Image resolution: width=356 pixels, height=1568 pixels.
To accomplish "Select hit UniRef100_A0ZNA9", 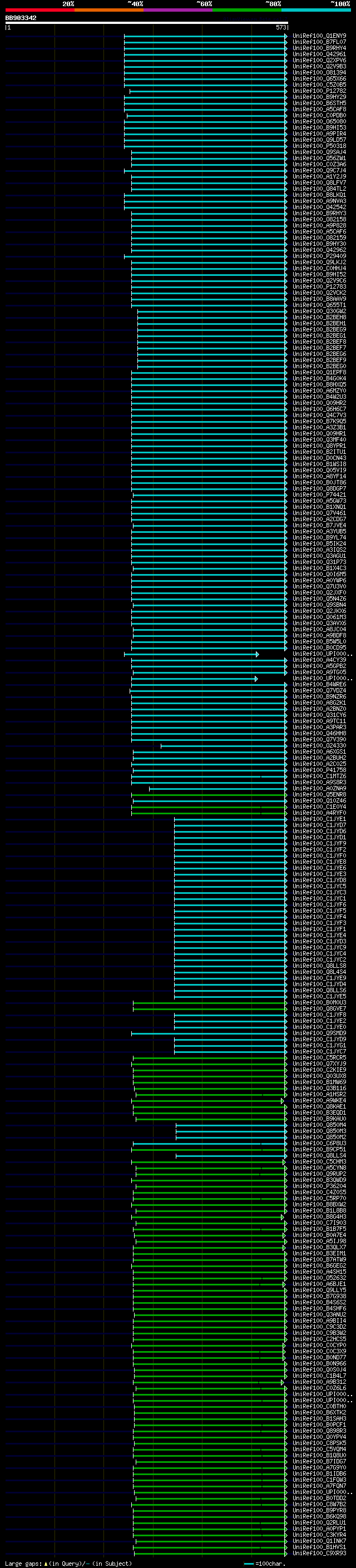I will tap(319, 788).
